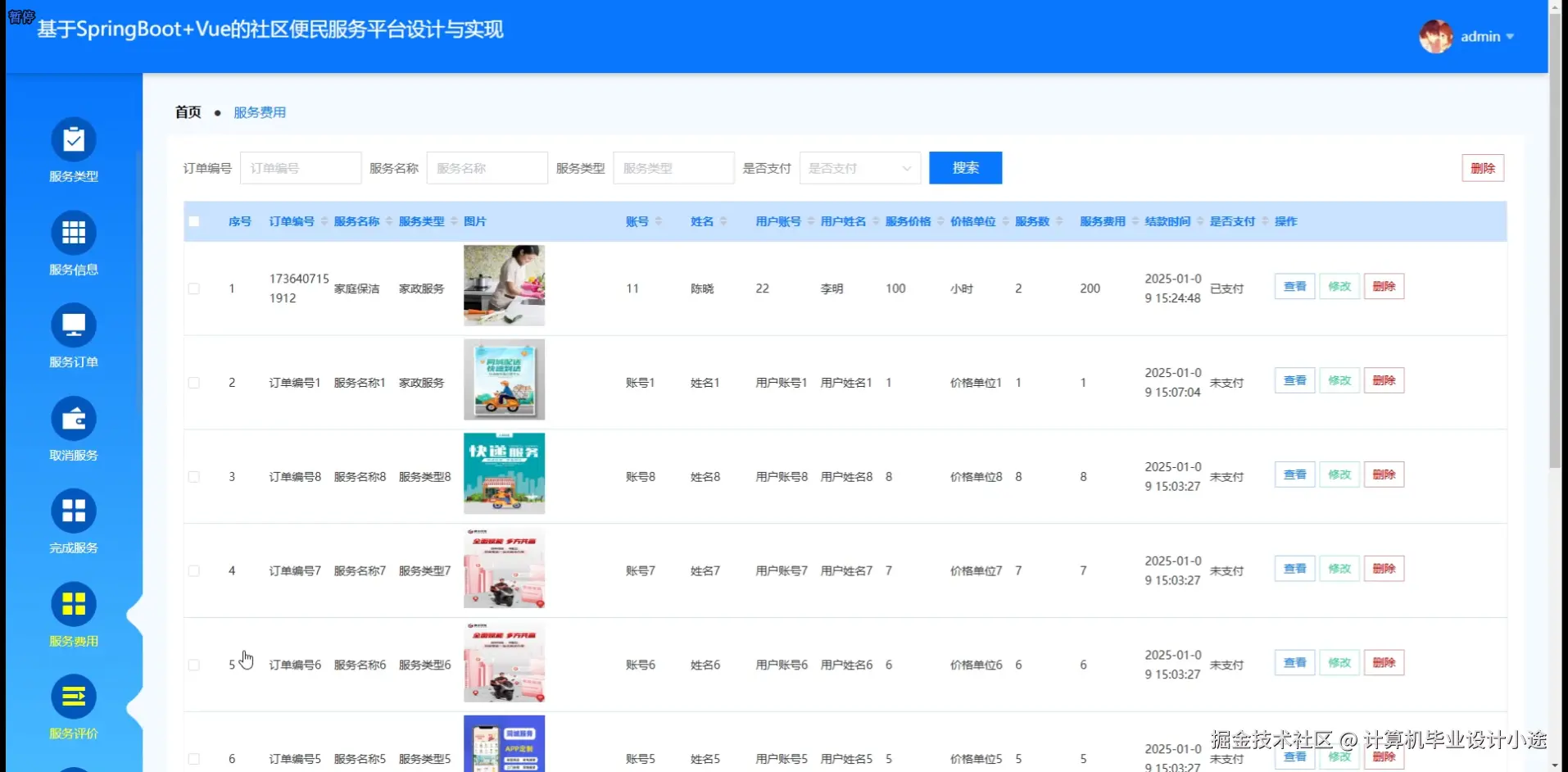Open the 快递服务 poster thumbnail
Screen dimensions: 1568x772
point(504,474)
